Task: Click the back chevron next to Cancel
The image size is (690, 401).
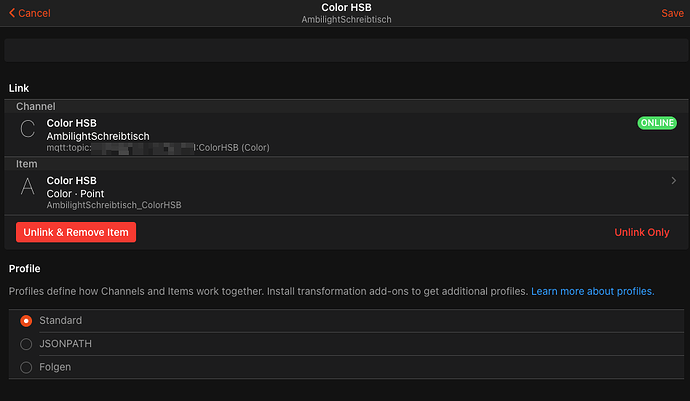Action: 11,13
